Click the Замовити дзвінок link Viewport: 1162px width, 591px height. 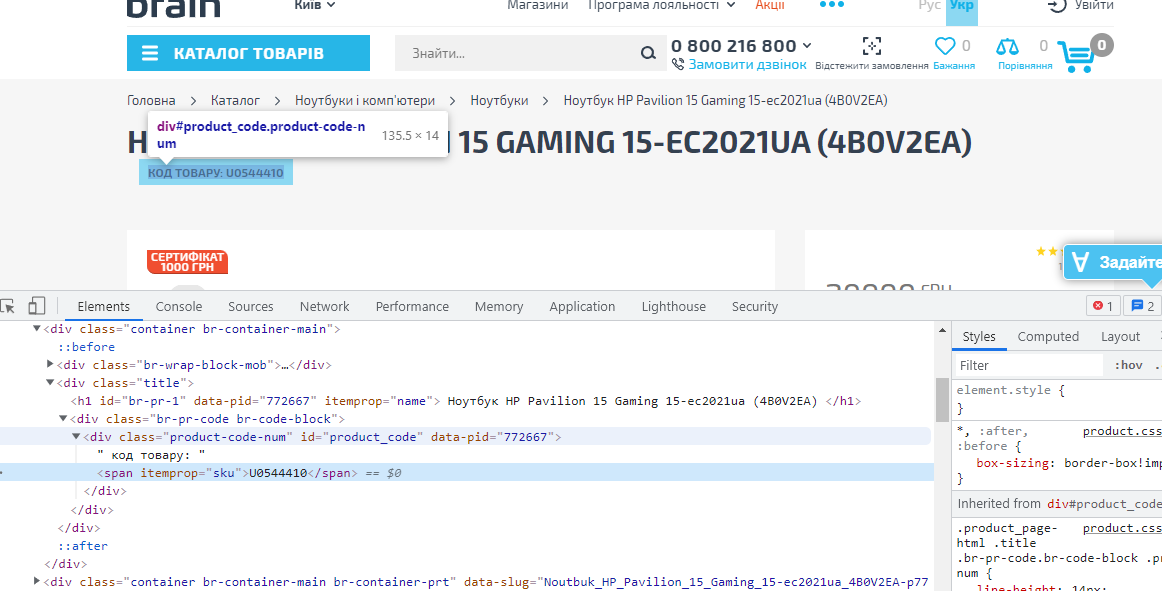pyautogui.click(x=747, y=65)
